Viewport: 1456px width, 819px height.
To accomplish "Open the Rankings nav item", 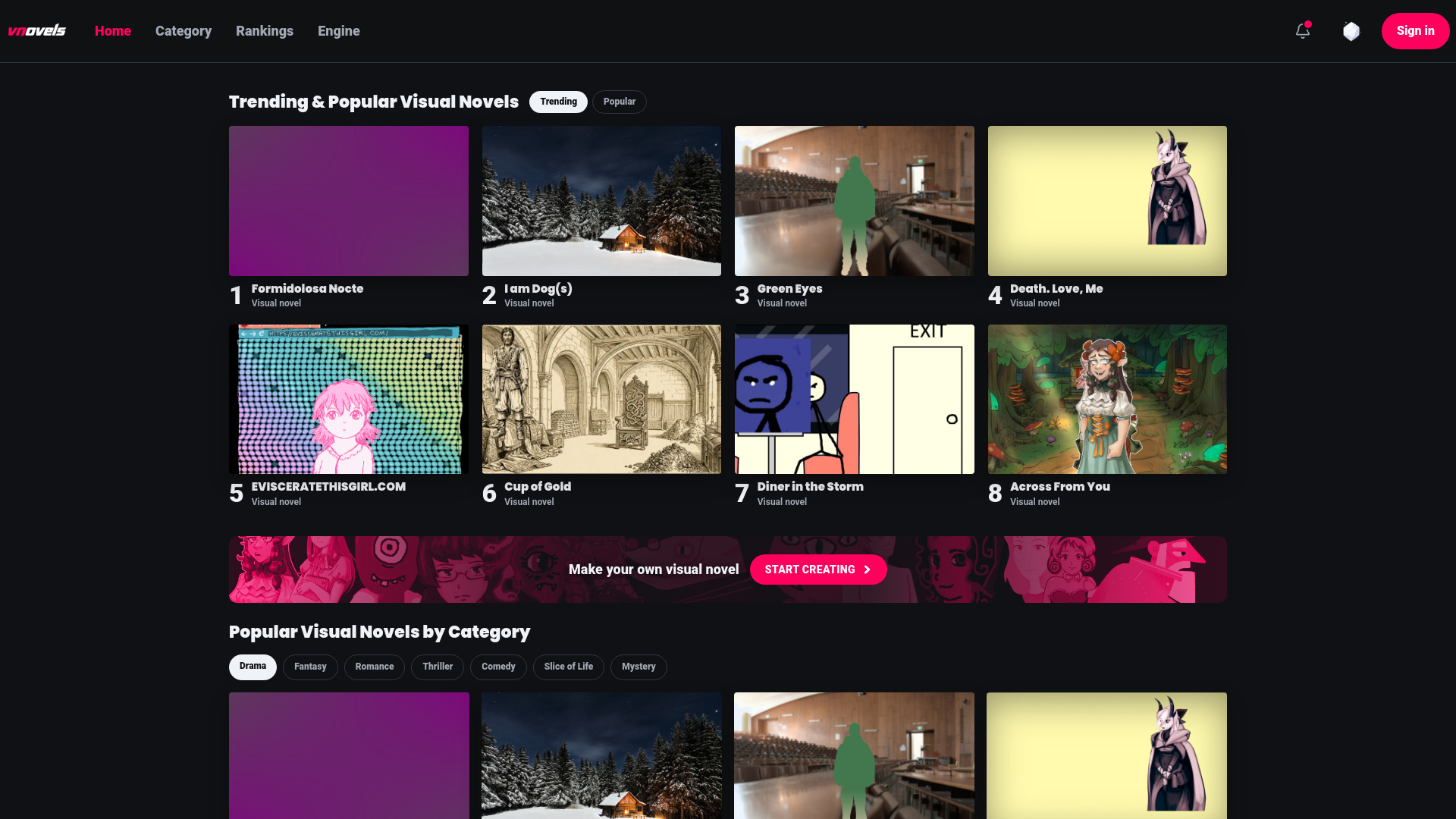I will 265,31.
